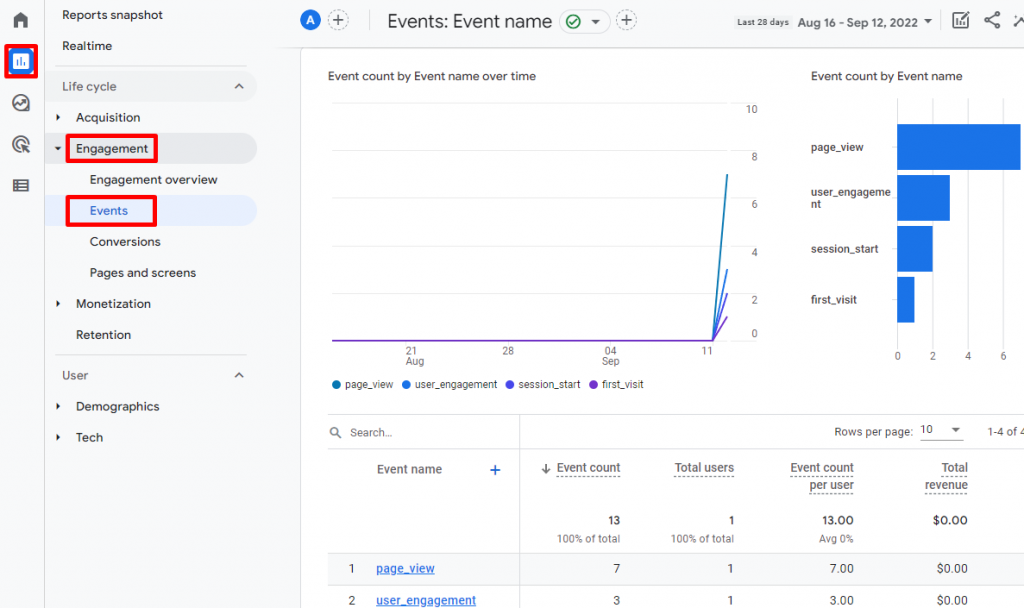The height and width of the screenshot is (608, 1024).
Task: Click the search magnifier in the table toolbar
Action: [x=333, y=431]
